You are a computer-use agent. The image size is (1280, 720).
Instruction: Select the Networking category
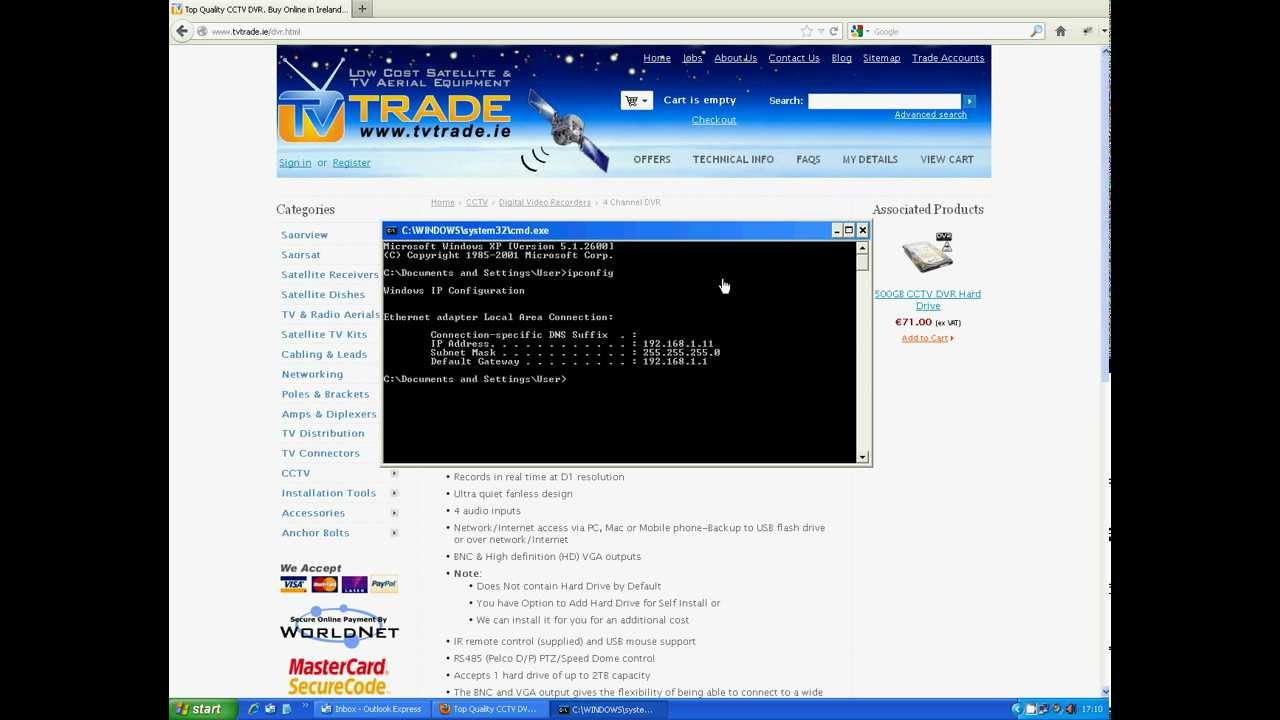point(312,374)
